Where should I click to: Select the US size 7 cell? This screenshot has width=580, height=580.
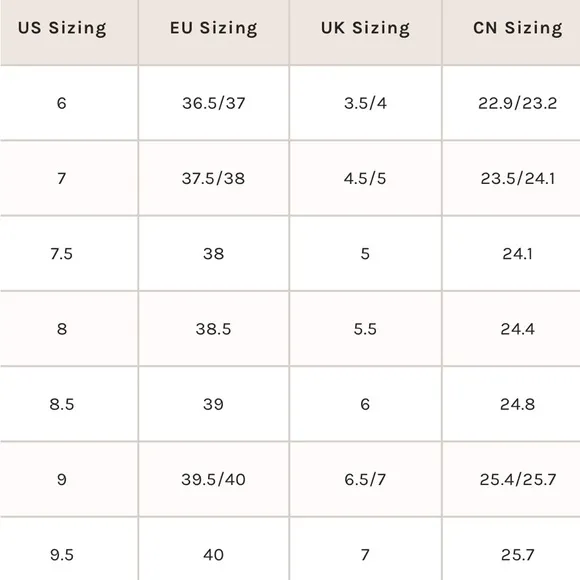point(69,178)
